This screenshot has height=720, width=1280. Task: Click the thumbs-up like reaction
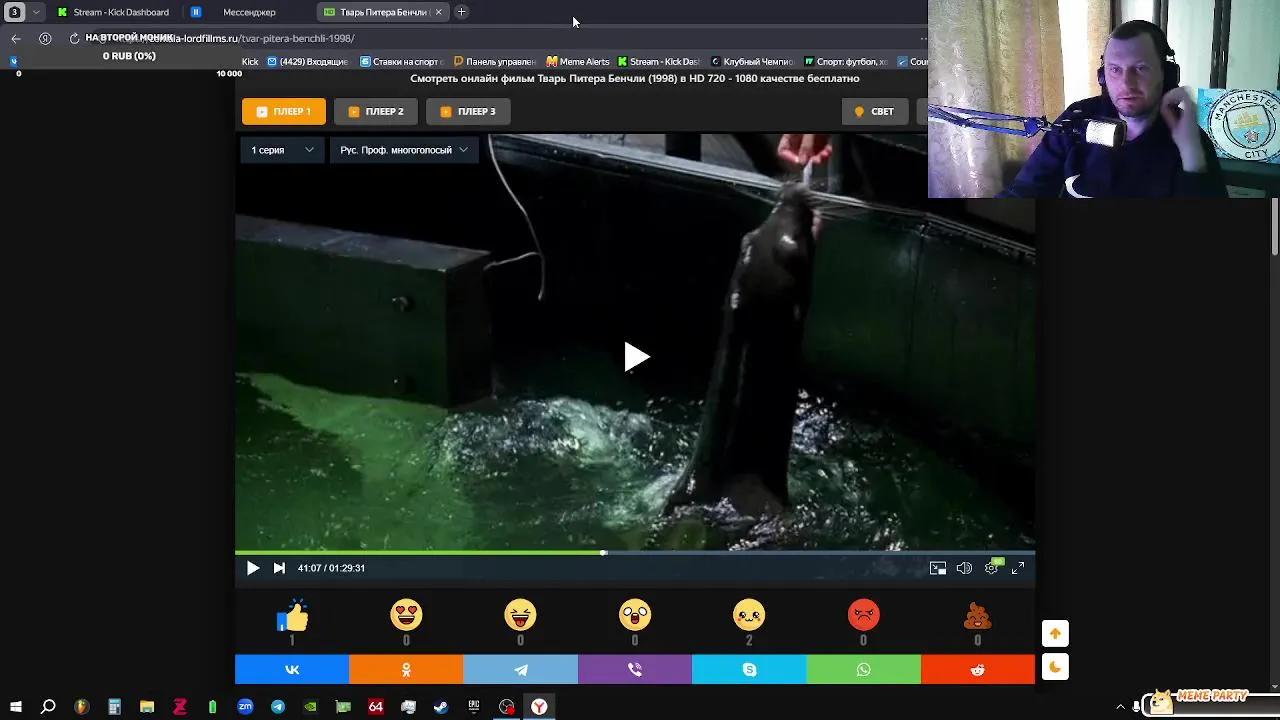pos(292,616)
